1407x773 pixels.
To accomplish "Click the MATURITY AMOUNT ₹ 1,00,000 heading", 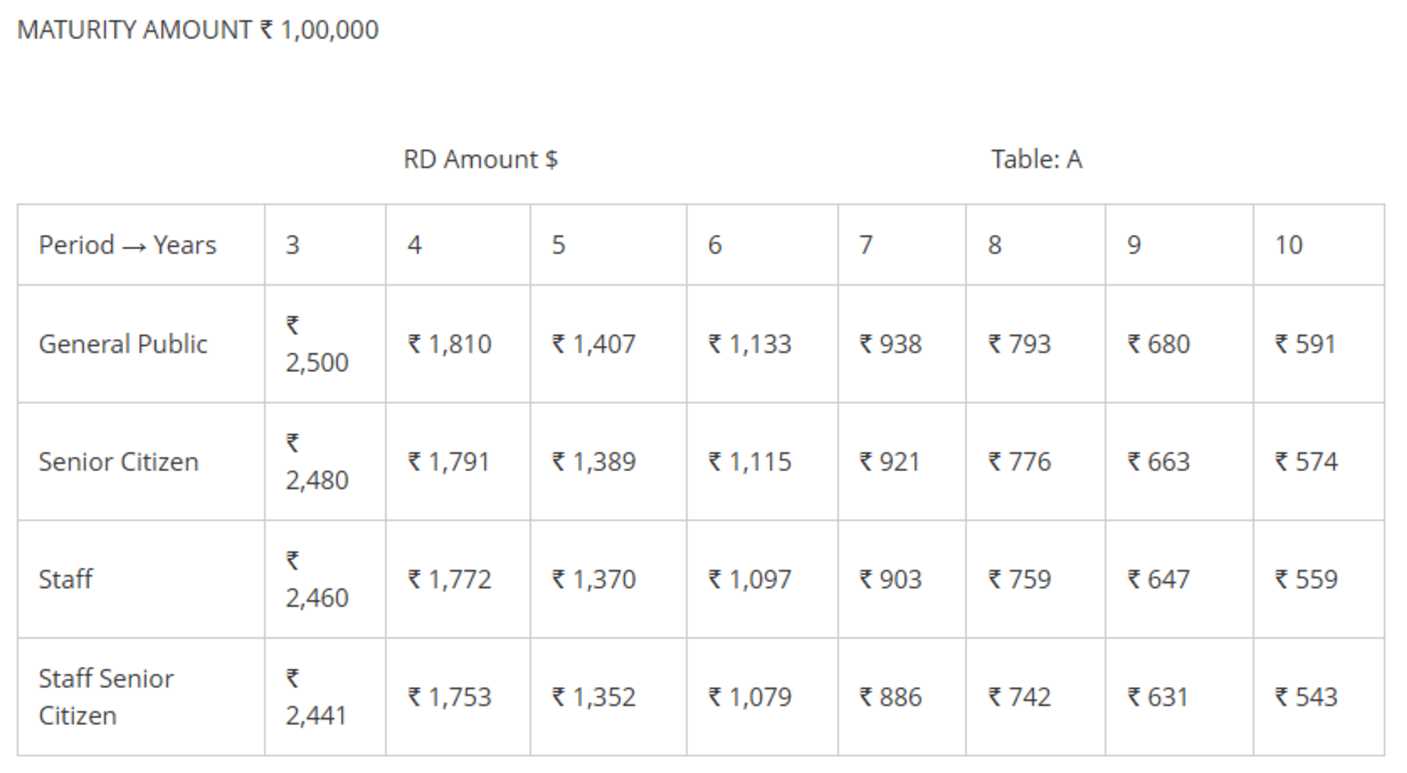I will 198,30.
